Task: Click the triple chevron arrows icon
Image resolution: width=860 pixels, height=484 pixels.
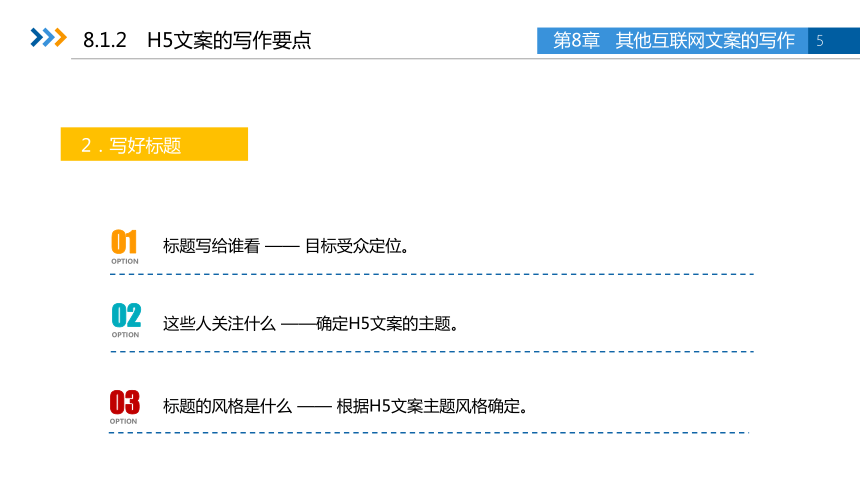Action: click(48, 38)
